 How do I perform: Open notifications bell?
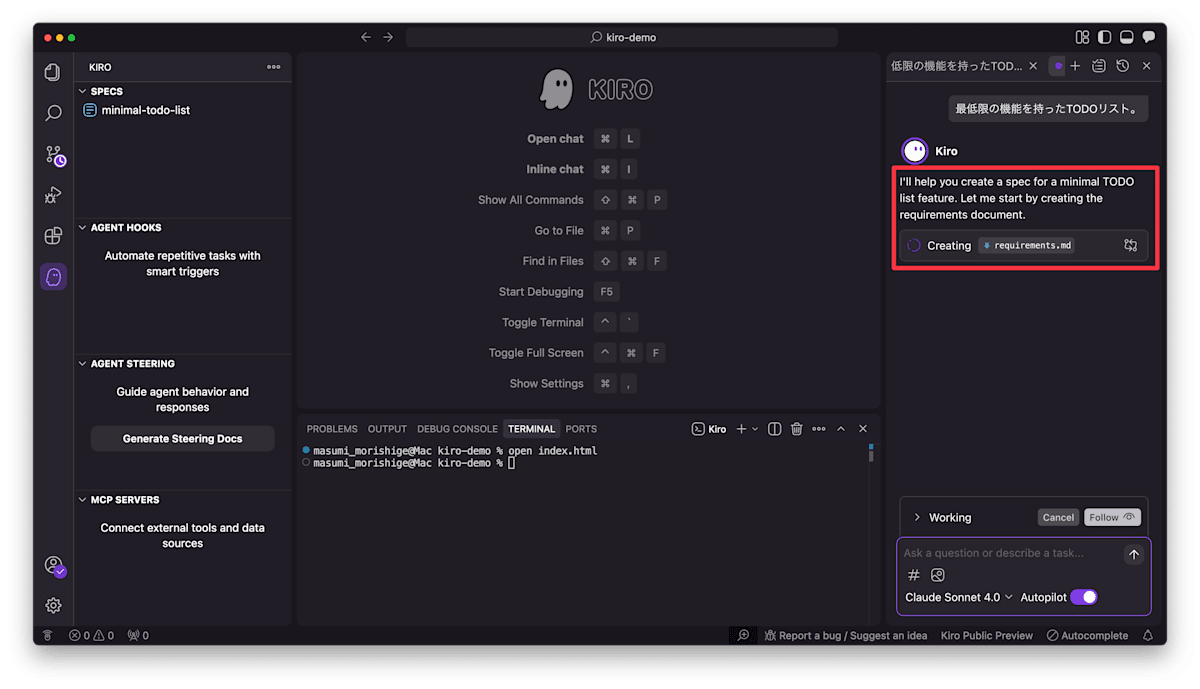click(1148, 635)
